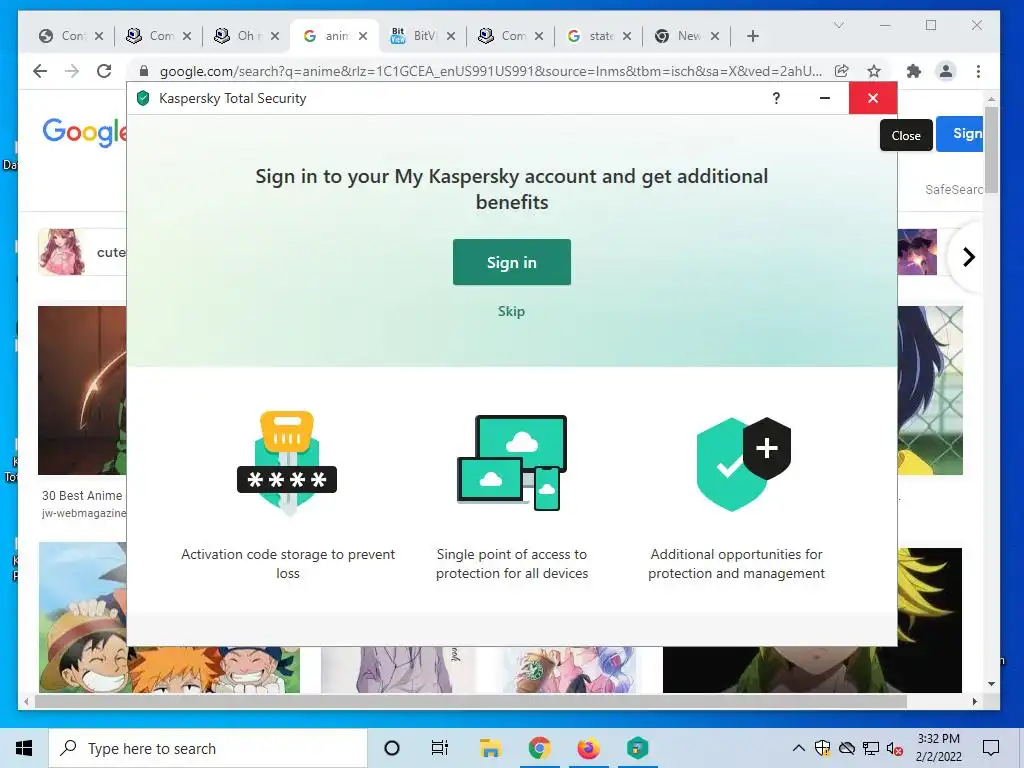Select the 'cute' anime suggestion chip
The height and width of the screenshot is (768, 1024).
(x=82, y=252)
